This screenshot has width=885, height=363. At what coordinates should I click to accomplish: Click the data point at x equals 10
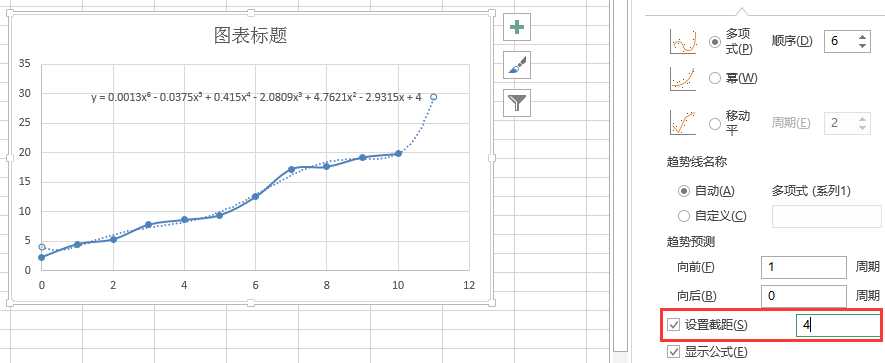pos(398,154)
